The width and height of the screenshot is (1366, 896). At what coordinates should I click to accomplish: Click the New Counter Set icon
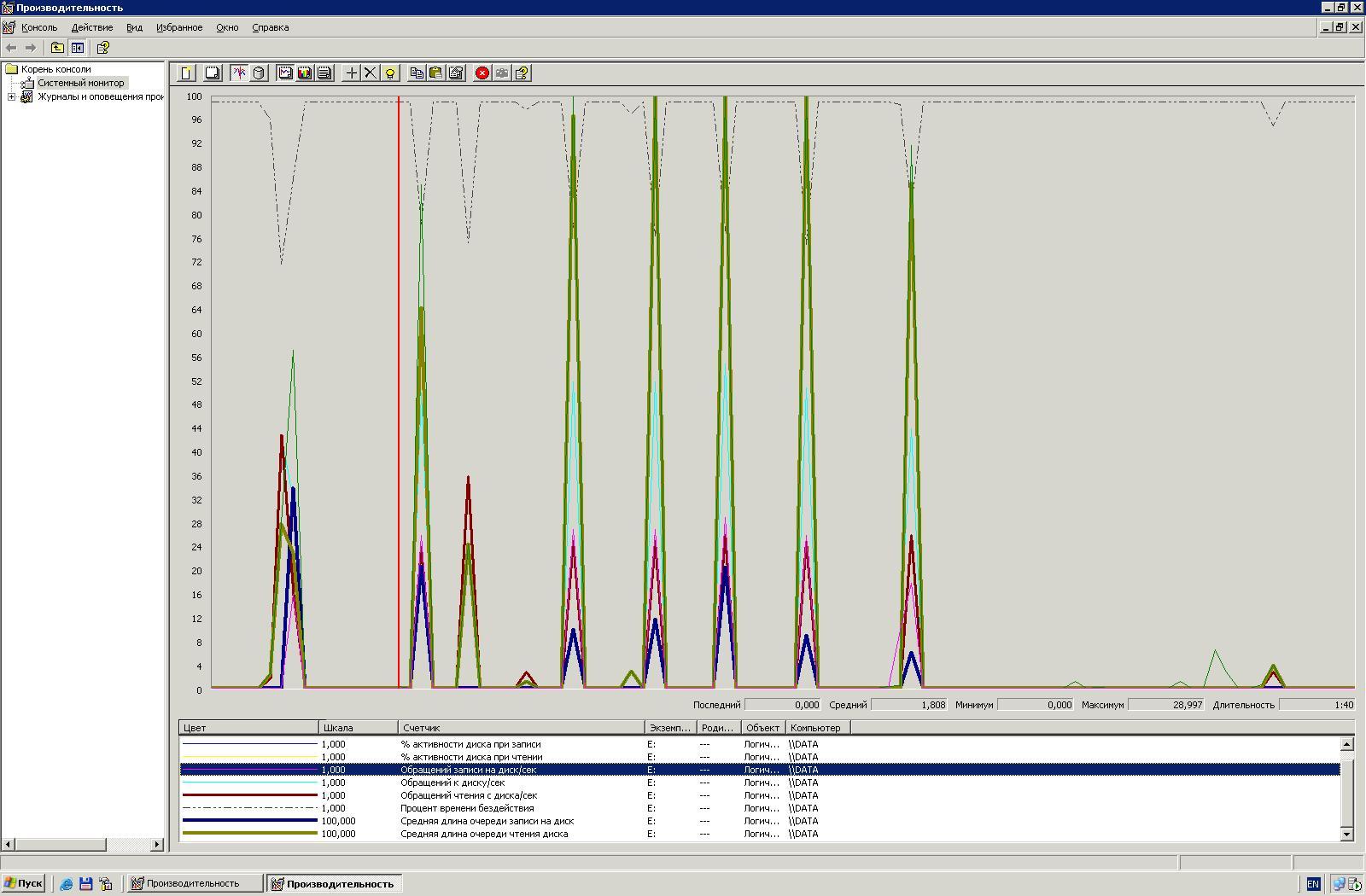[x=186, y=73]
